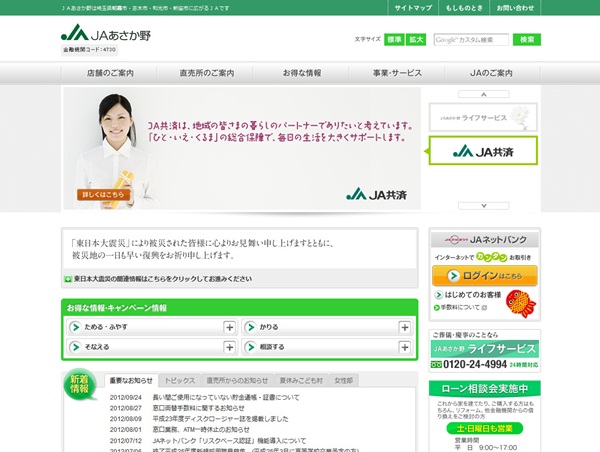Image resolution: width=600 pixels, height=452 pixels.
Task: Open the ローン相談会実施中 banner
Action: pos(485,388)
